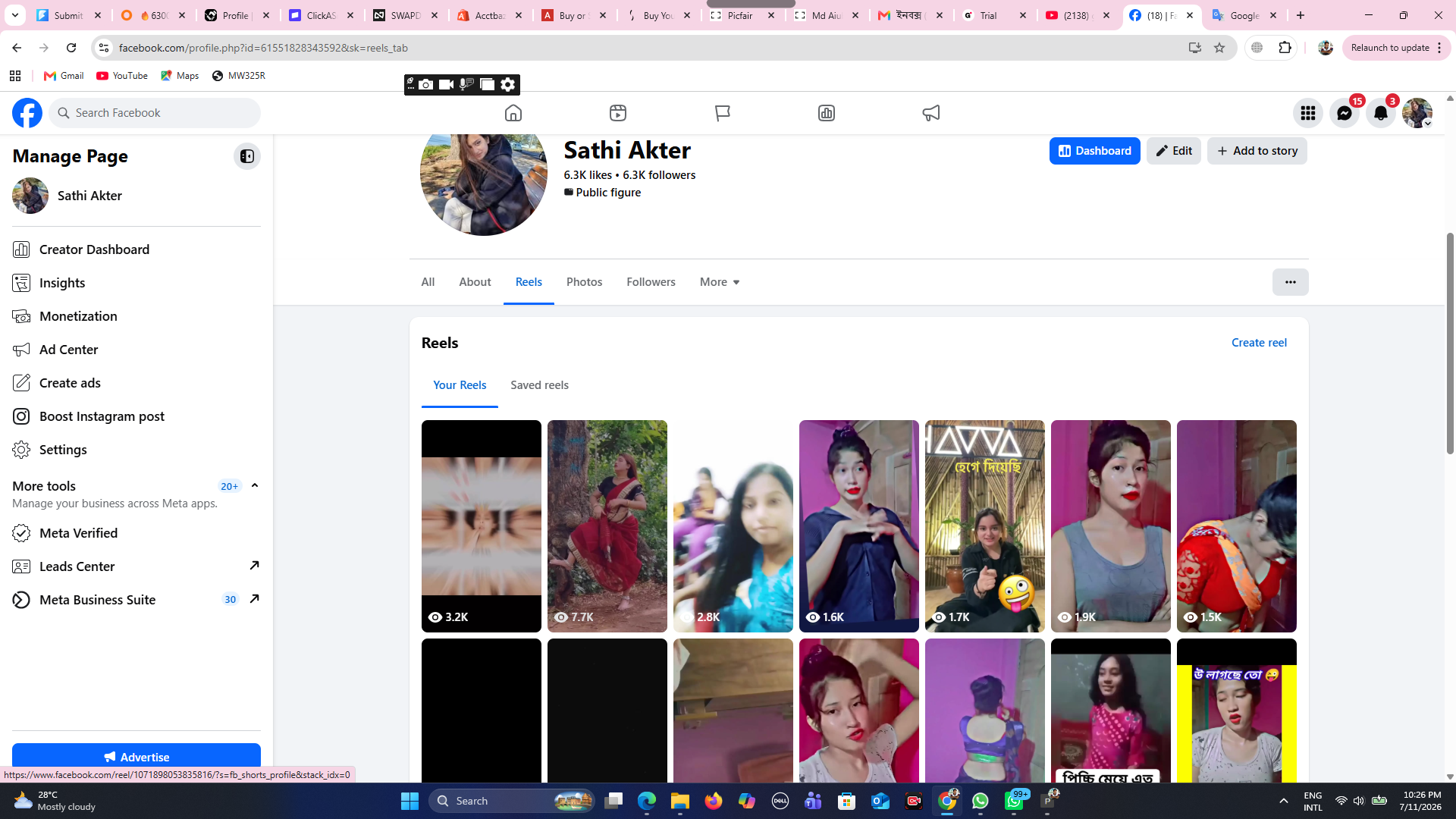Open Monetization in the sidebar
1456x819 pixels.
pos(136,316)
